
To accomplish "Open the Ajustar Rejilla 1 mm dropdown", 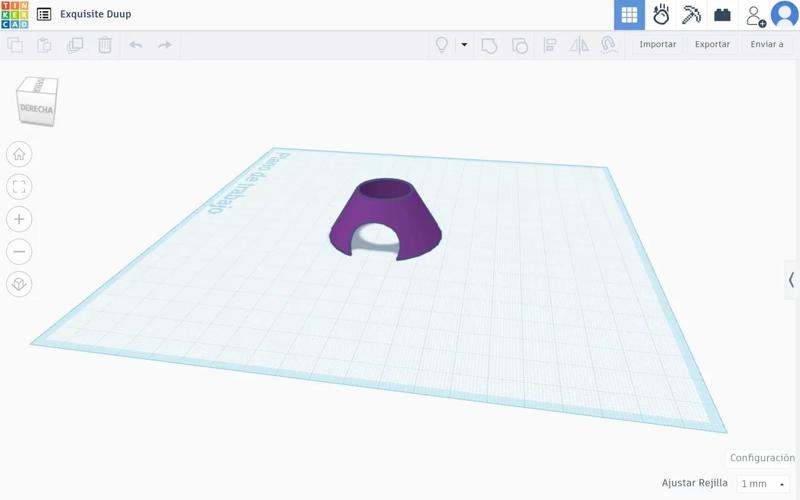I will point(764,484).
